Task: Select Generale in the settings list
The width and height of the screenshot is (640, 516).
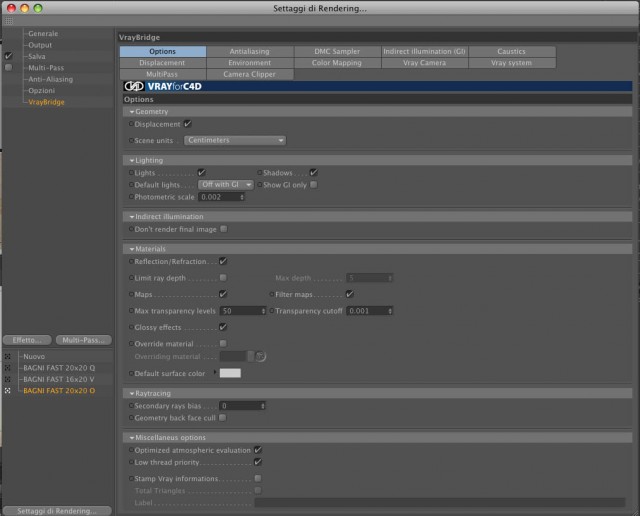Action: [x=43, y=33]
